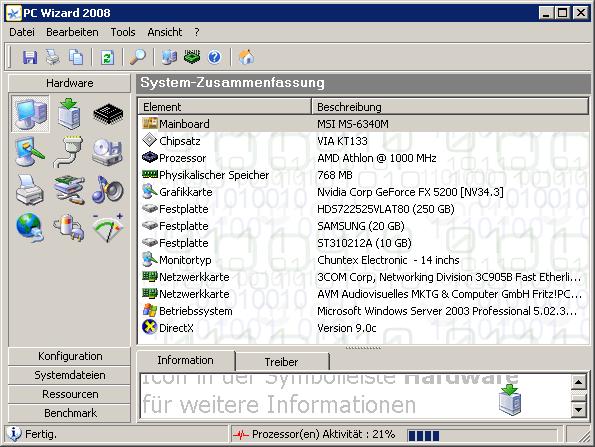Click the 768 MB memory value

[335, 175]
